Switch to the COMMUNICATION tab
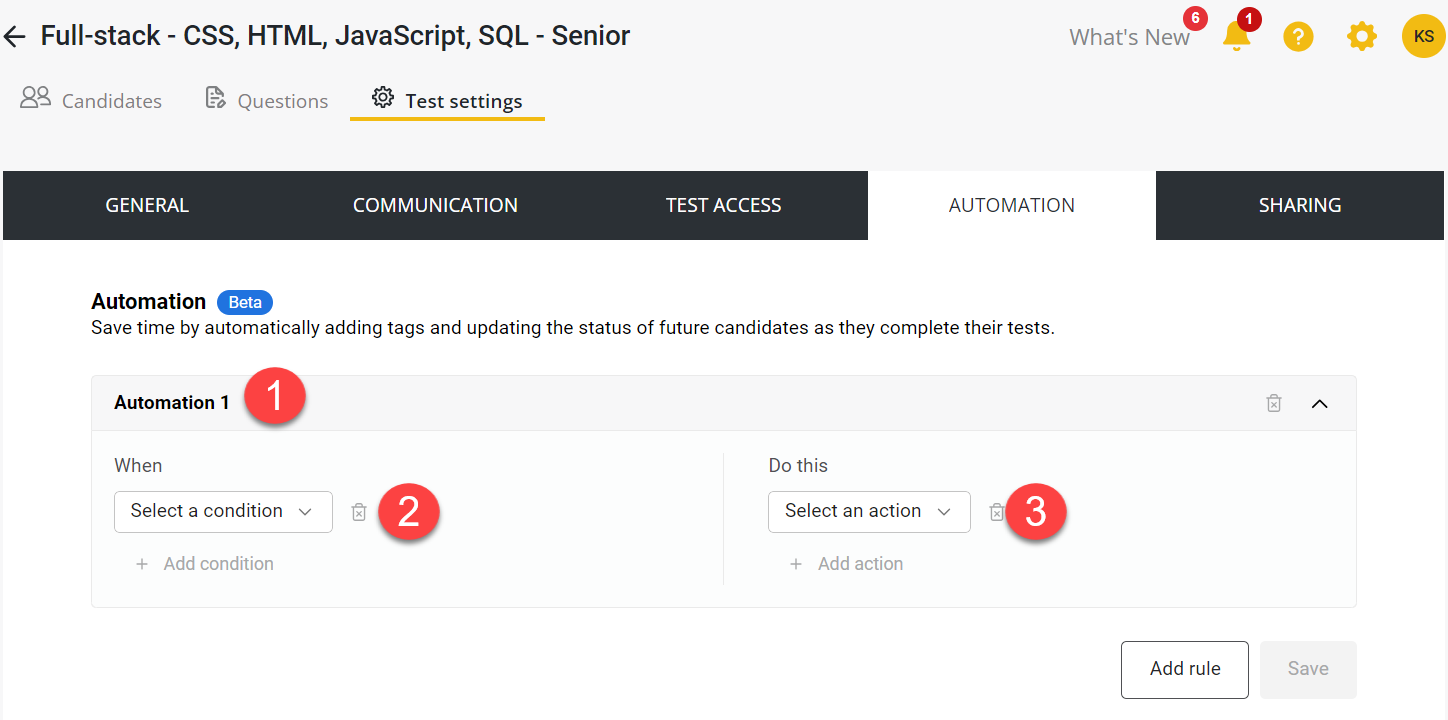This screenshot has height=720, width=1448. pos(435,206)
